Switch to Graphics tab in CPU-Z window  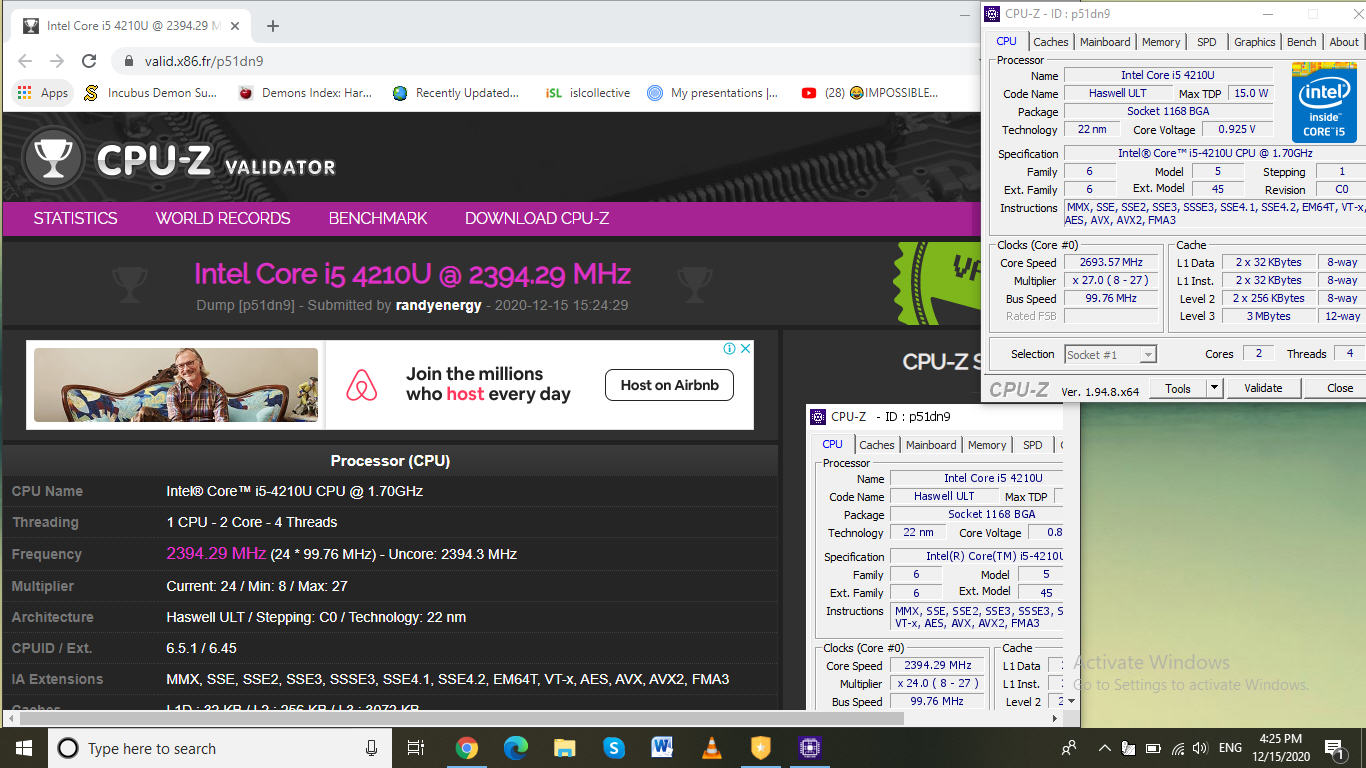coord(1254,42)
